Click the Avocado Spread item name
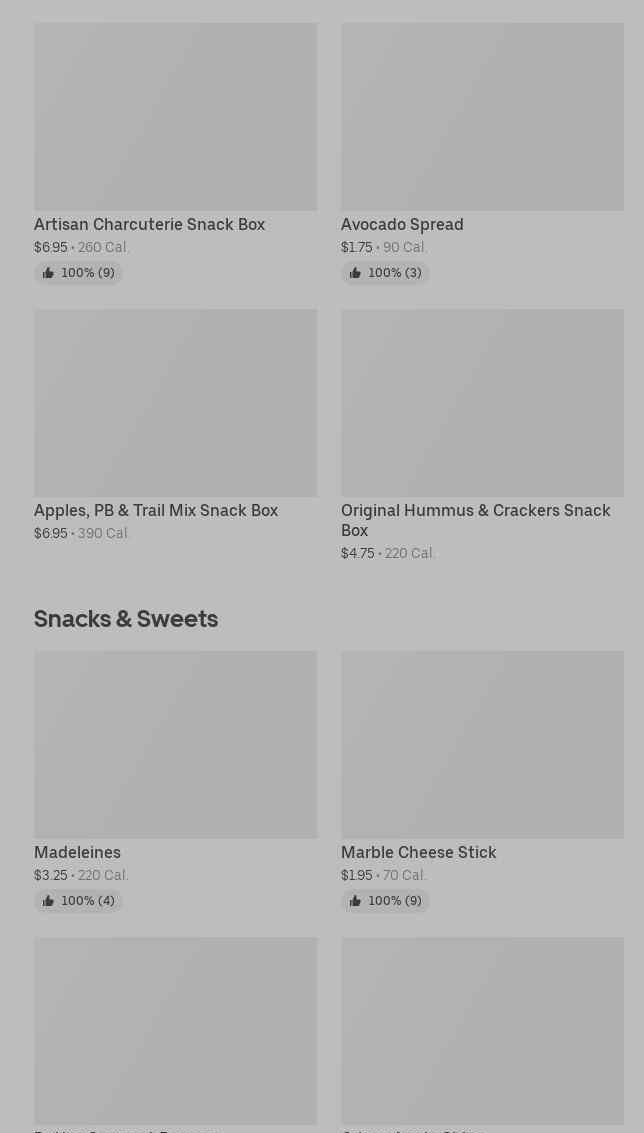 pos(402,225)
